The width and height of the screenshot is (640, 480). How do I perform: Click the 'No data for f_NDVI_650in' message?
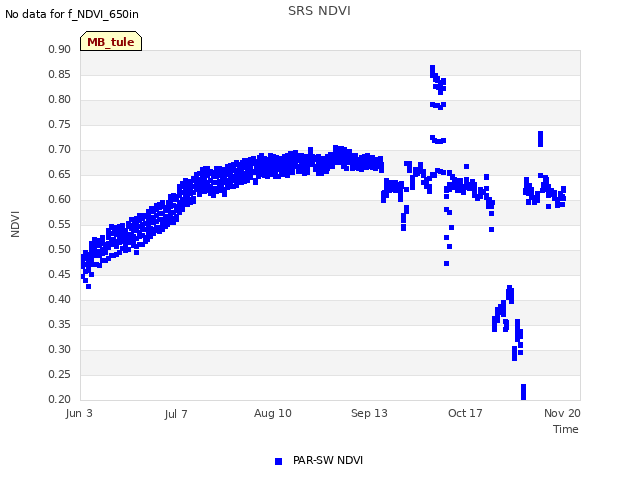click(x=72, y=14)
